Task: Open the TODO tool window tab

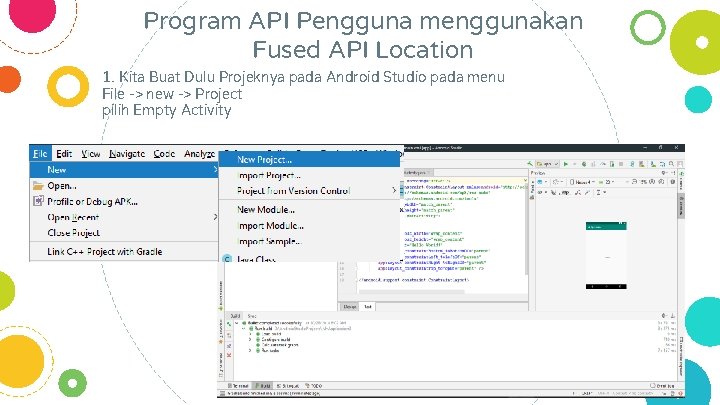Action: coord(314,386)
